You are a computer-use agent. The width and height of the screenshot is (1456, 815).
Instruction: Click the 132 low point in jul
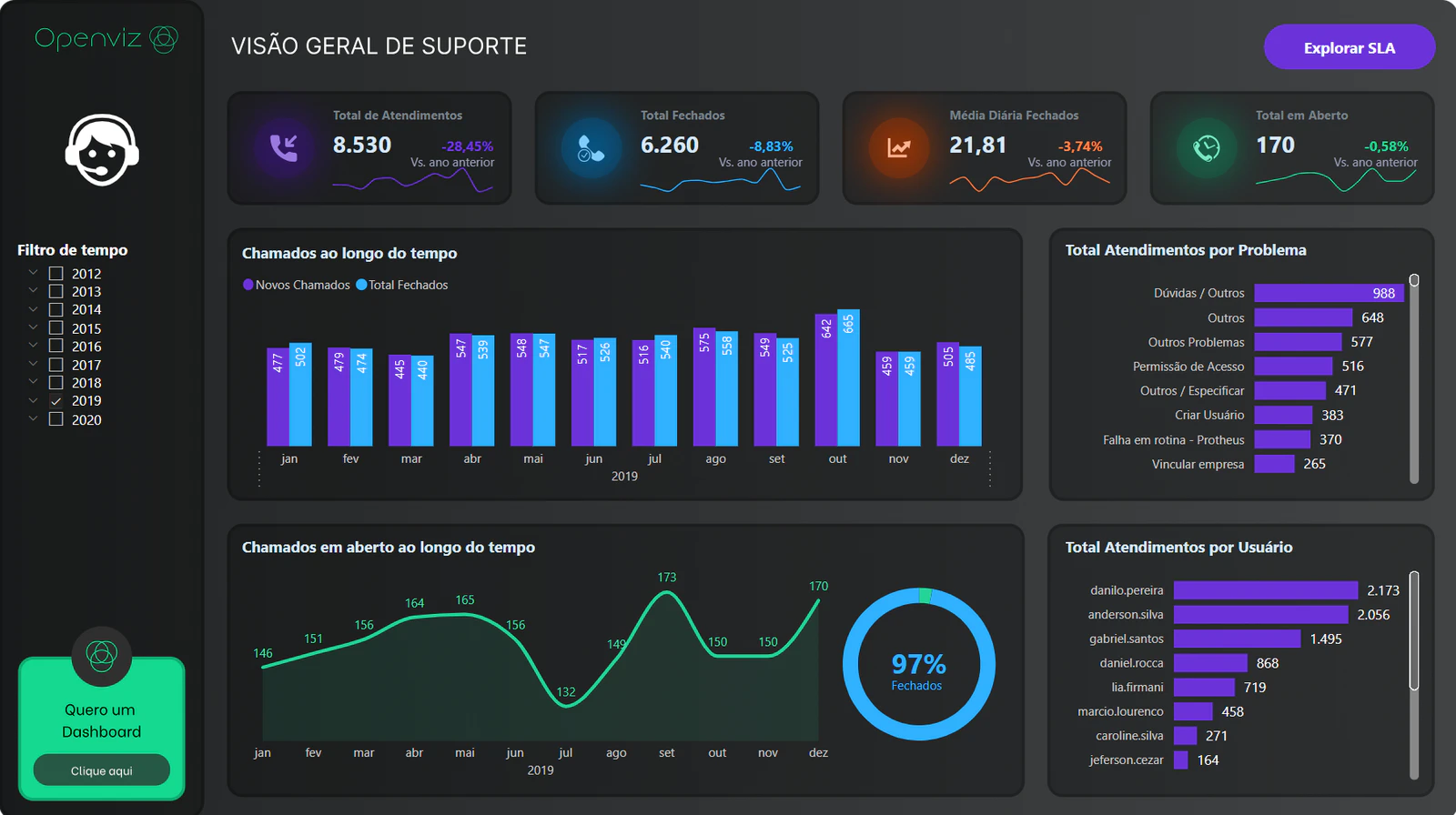point(566,706)
